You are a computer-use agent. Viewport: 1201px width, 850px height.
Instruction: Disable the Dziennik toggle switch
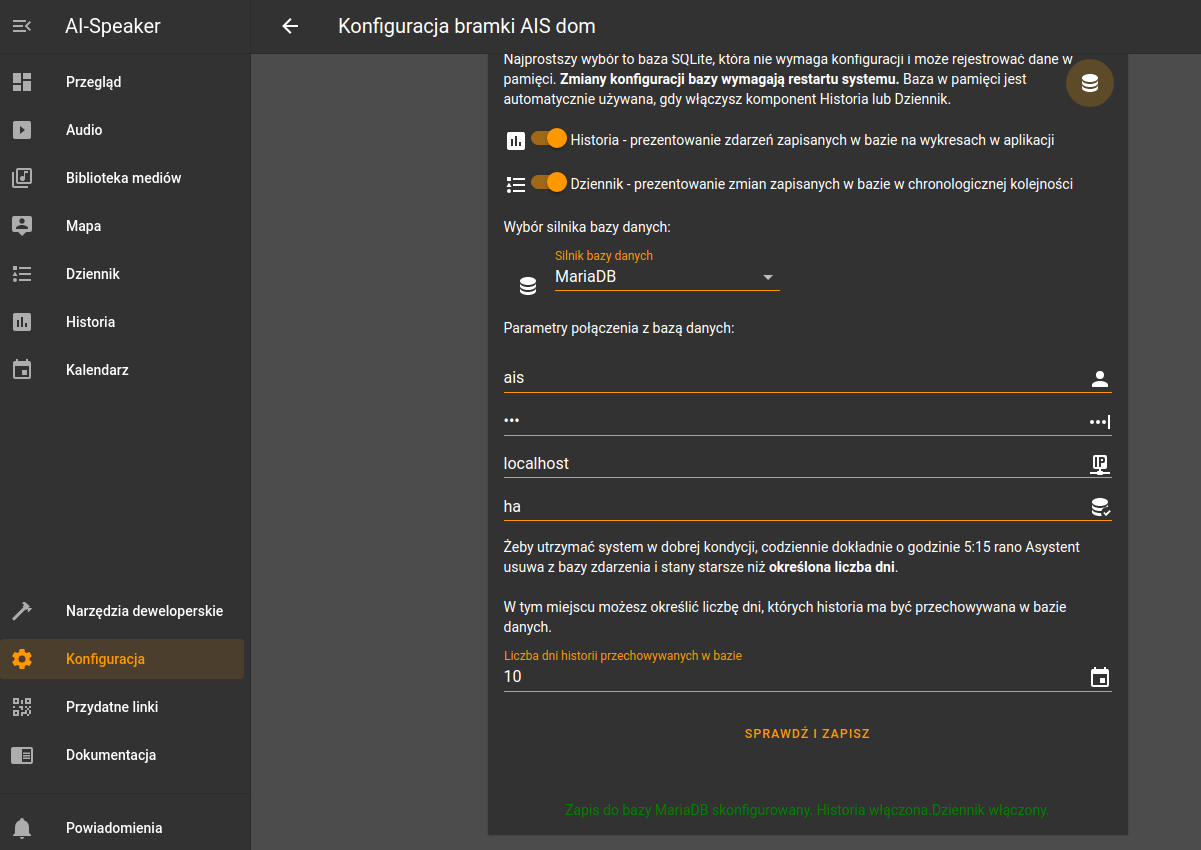click(x=549, y=183)
